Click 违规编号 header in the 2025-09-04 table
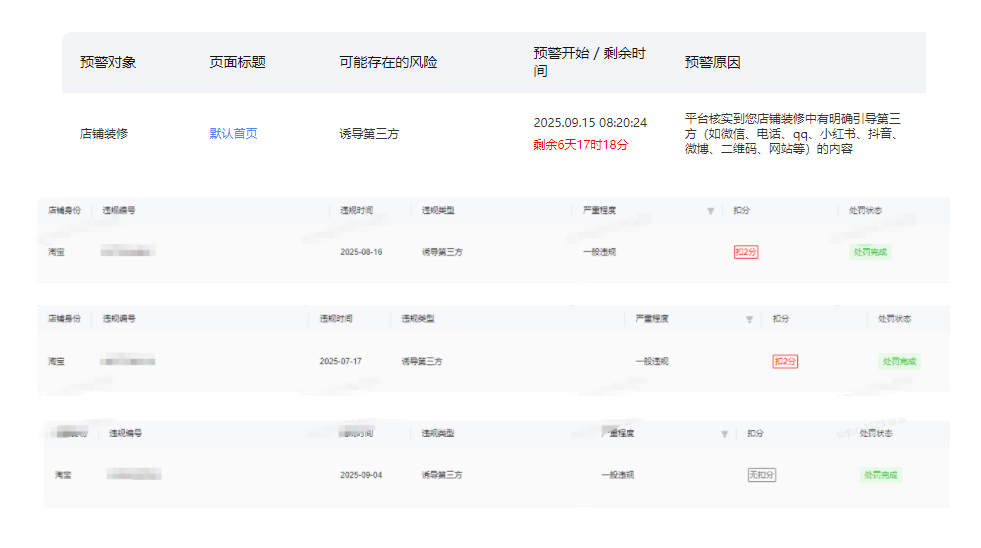 pyautogui.click(x=125, y=434)
